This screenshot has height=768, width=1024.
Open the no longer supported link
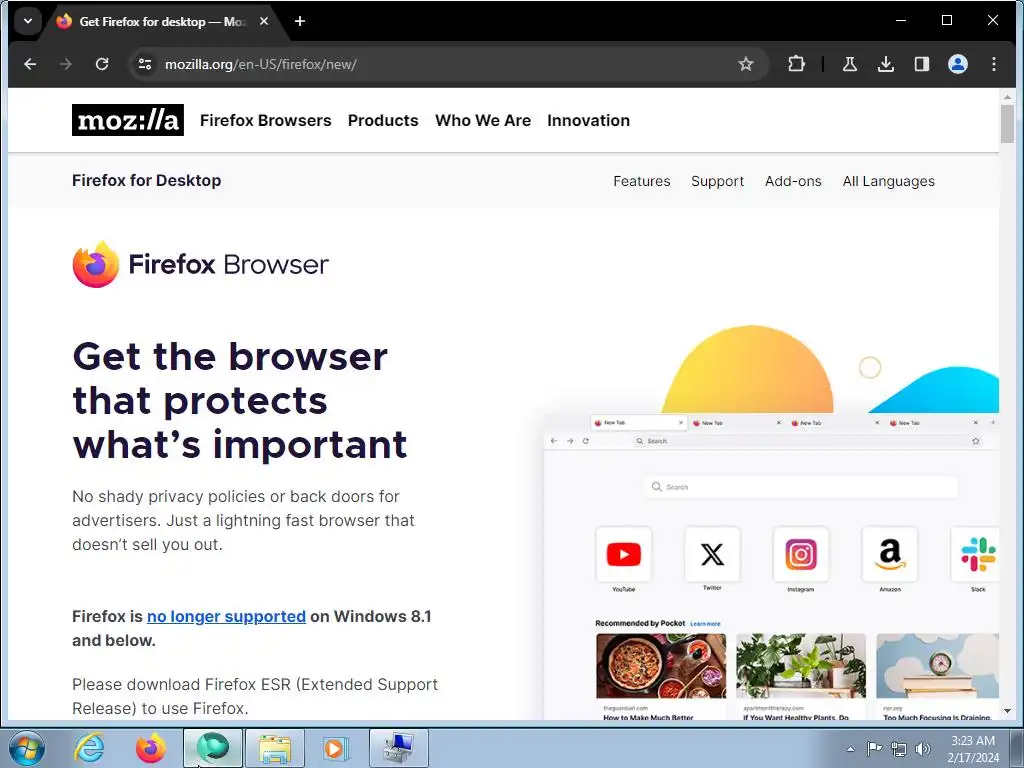[x=226, y=616]
